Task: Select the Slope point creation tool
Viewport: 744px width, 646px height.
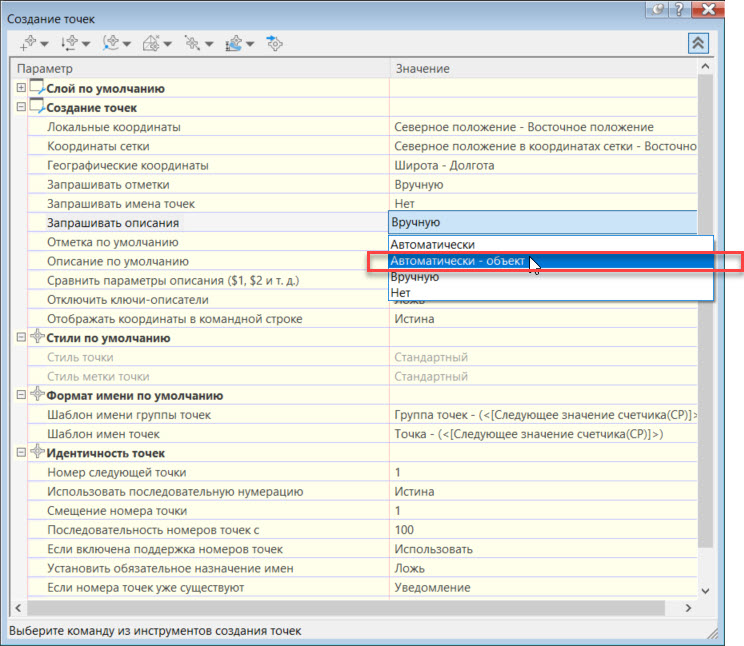Action: 233,44
